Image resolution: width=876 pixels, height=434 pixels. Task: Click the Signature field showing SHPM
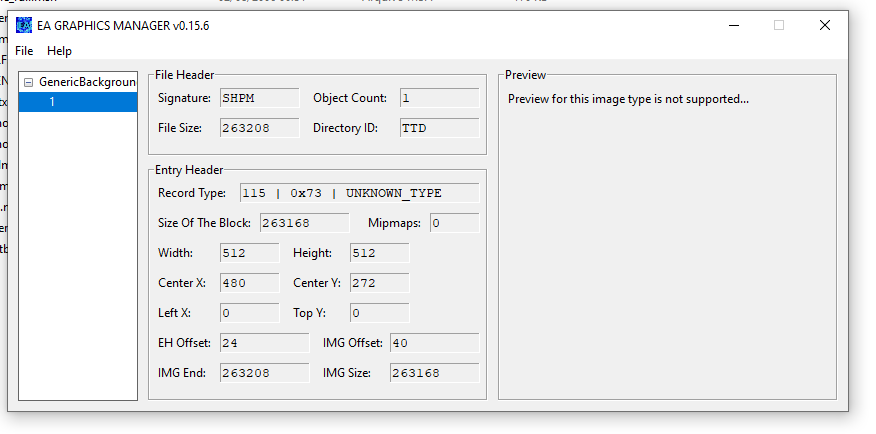click(260, 98)
